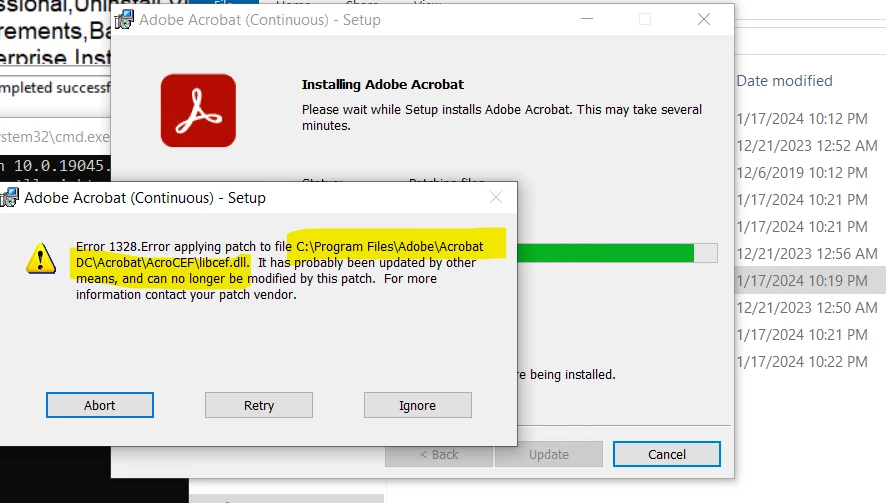Close the main Adobe Acrobat Setup window
886x503 pixels.
(x=704, y=19)
